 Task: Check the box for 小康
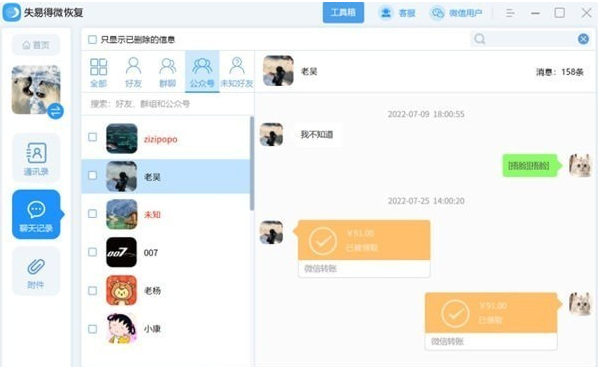pos(92,329)
